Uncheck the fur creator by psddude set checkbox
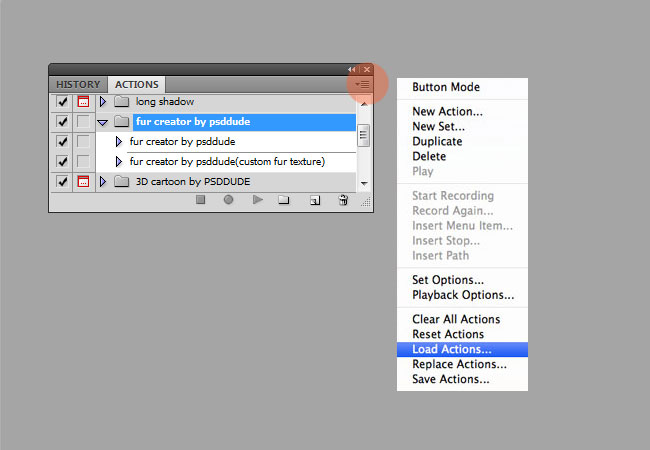 click(x=62, y=121)
